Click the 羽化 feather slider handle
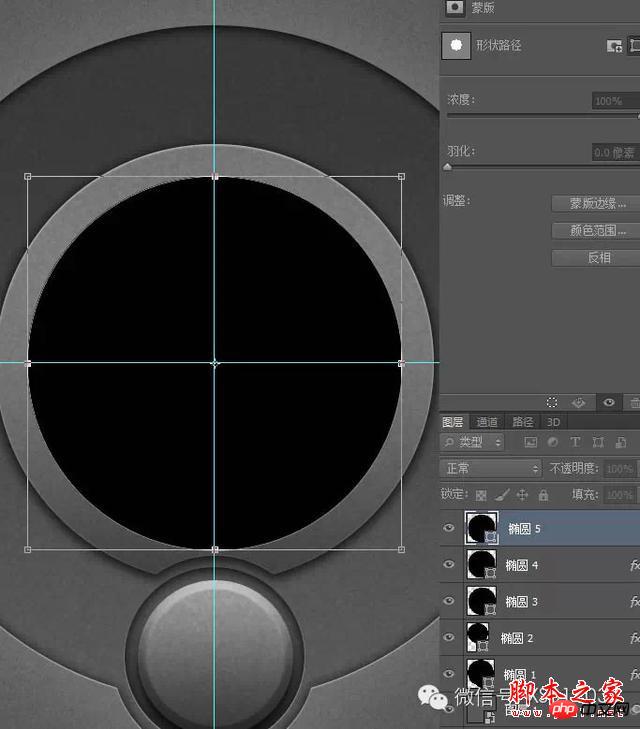This screenshot has height=729, width=640. tap(448, 166)
